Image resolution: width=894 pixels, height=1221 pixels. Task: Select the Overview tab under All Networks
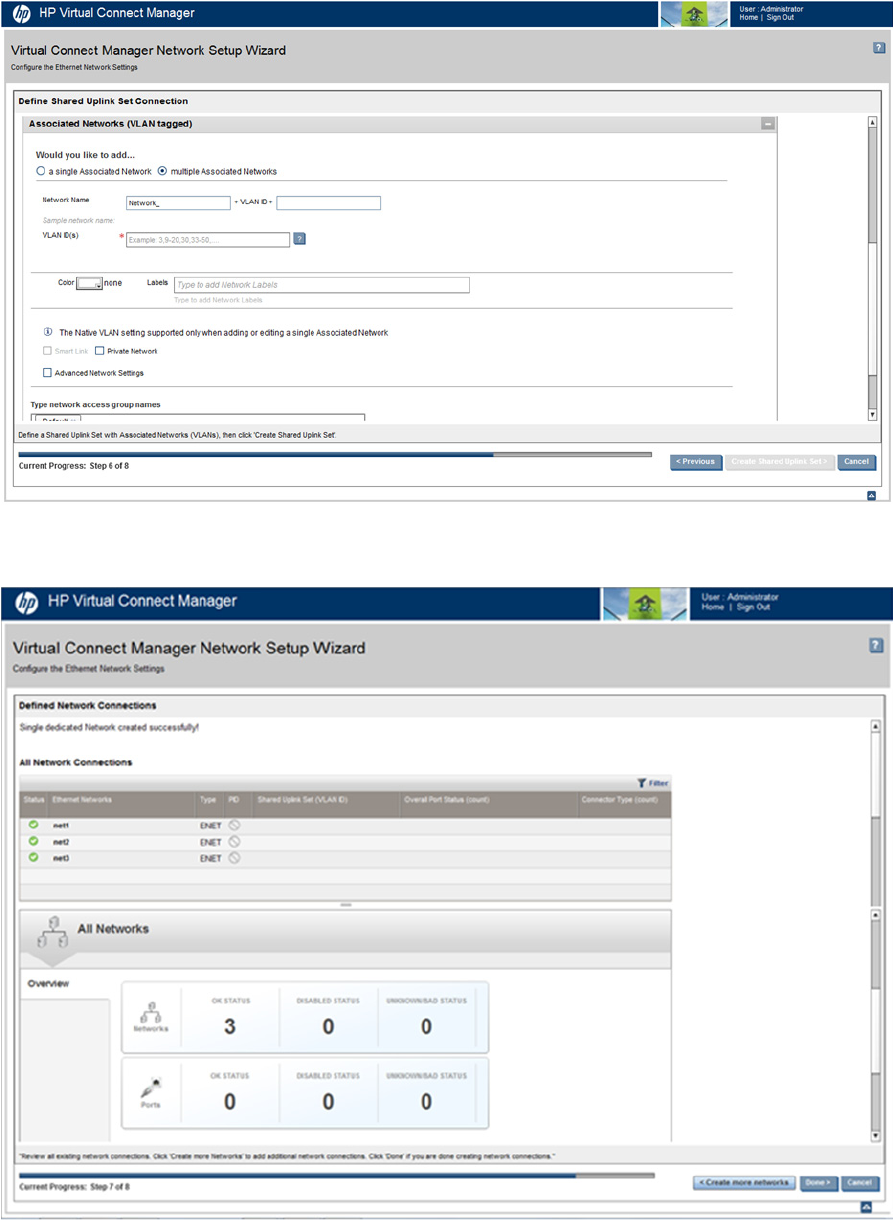click(48, 984)
